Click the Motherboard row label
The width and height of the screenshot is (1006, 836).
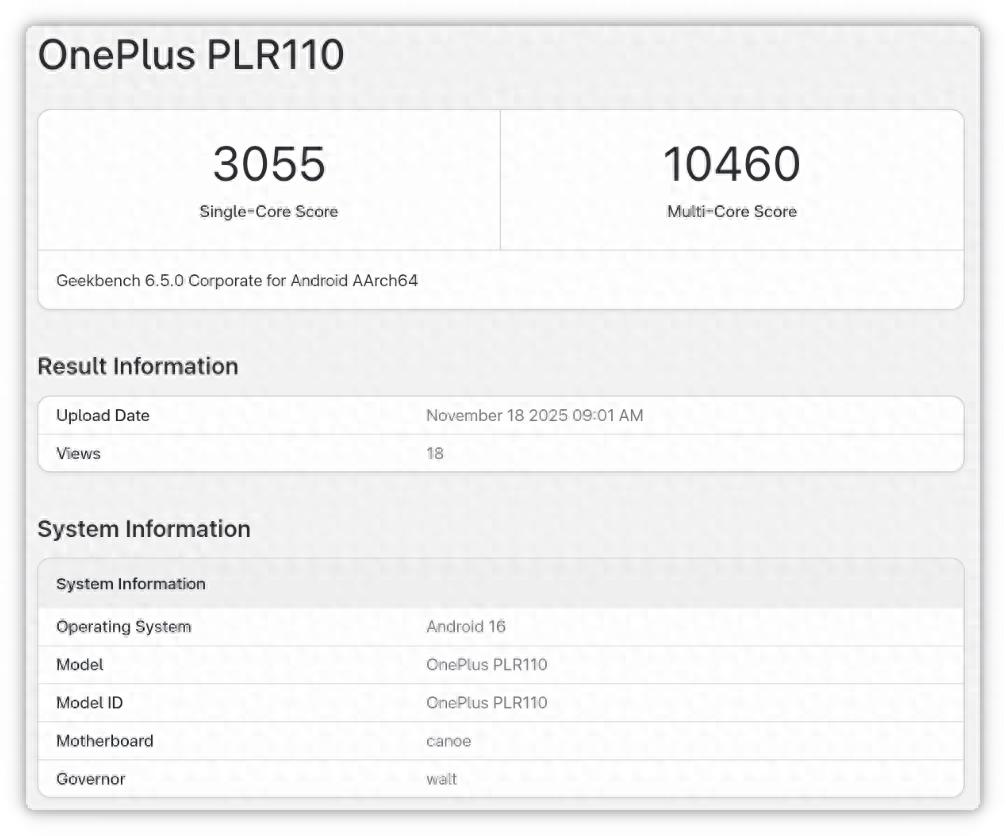[105, 740]
